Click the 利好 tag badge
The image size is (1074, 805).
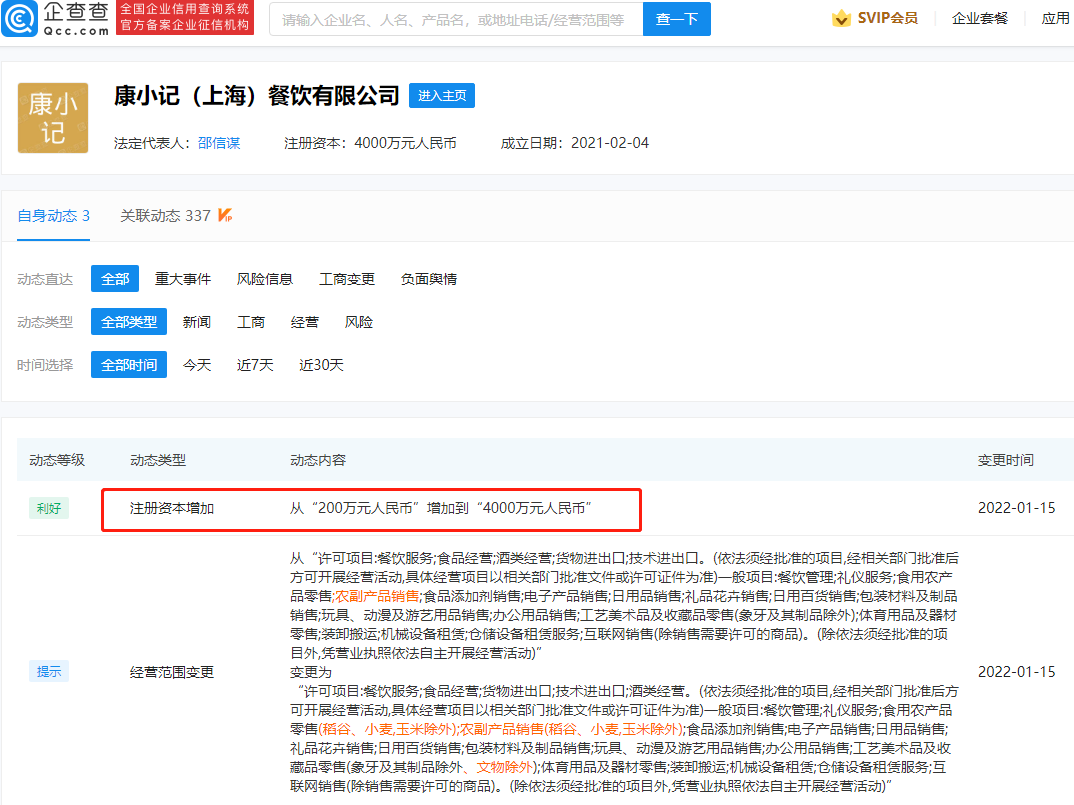48,508
